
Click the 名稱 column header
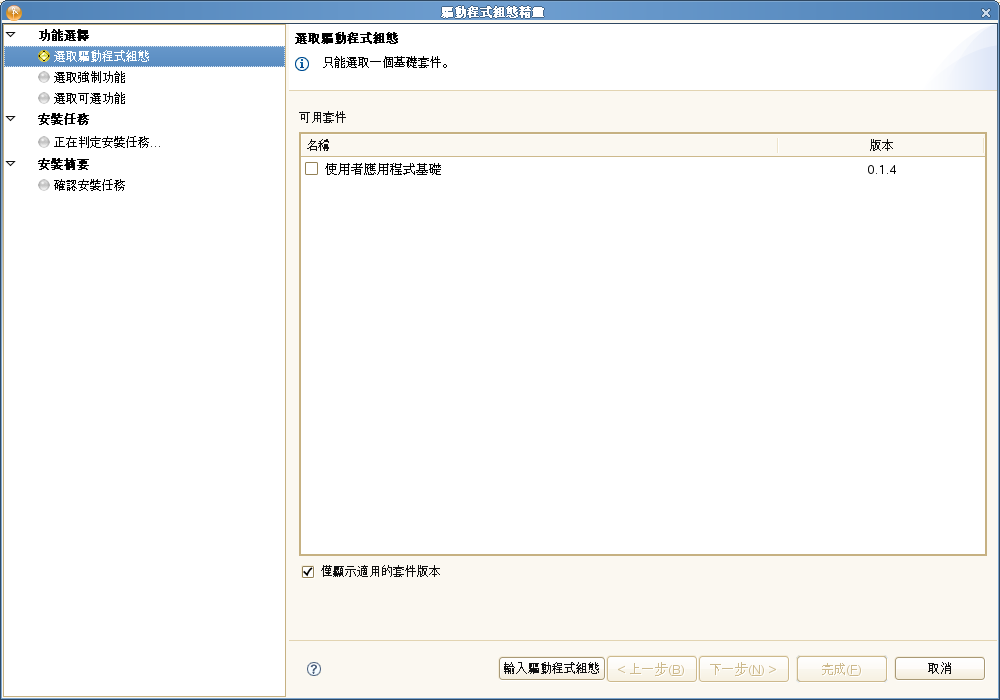[x=539, y=145]
